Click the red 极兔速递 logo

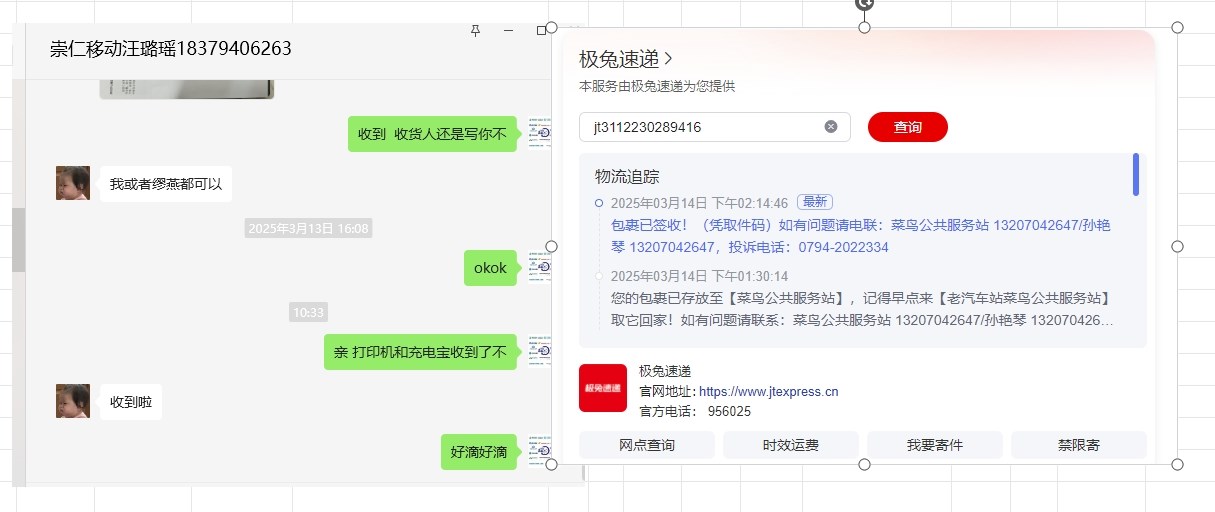click(603, 388)
